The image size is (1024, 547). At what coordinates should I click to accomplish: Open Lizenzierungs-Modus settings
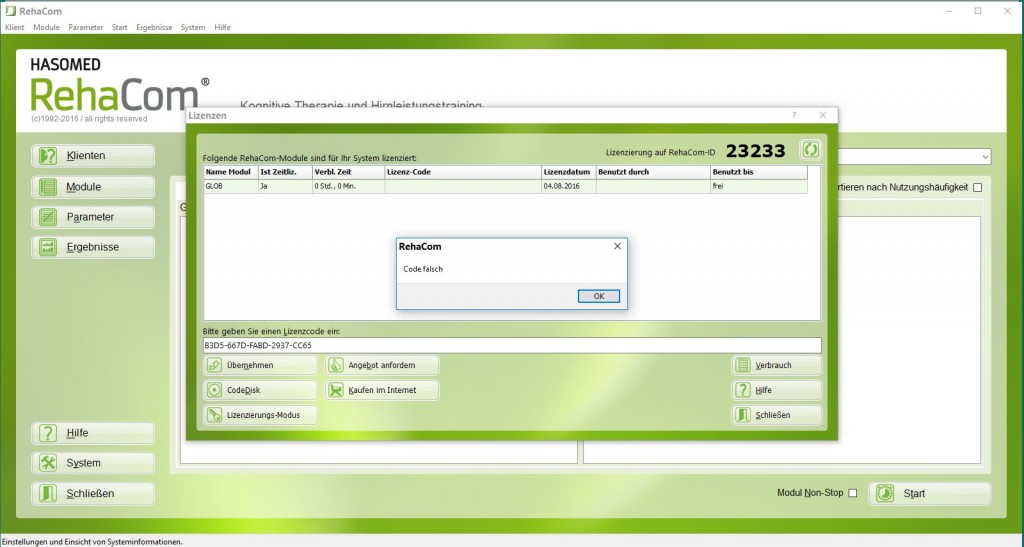pyautogui.click(x=260, y=415)
